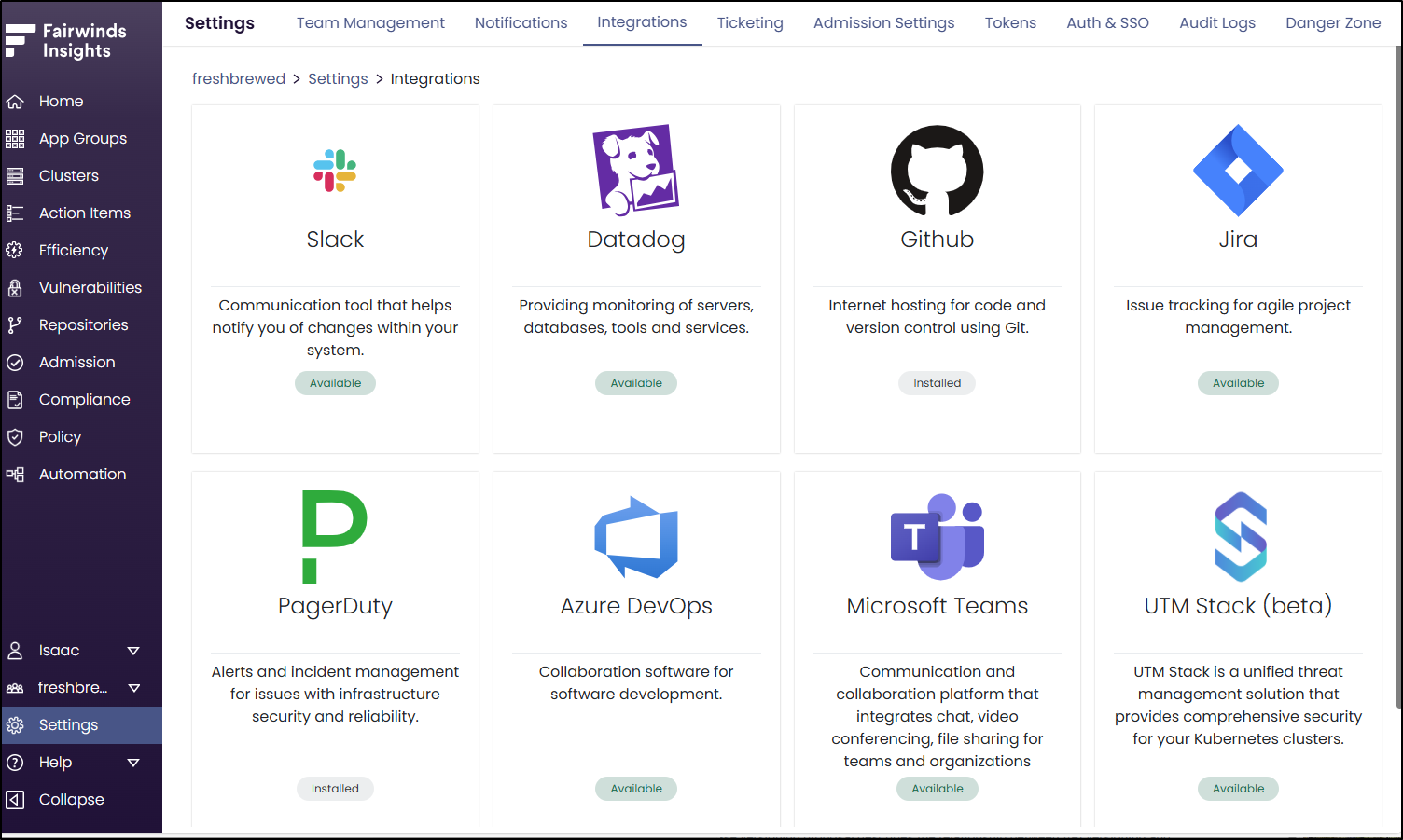
Task: Click the Jira card title
Action: click(x=1238, y=240)
